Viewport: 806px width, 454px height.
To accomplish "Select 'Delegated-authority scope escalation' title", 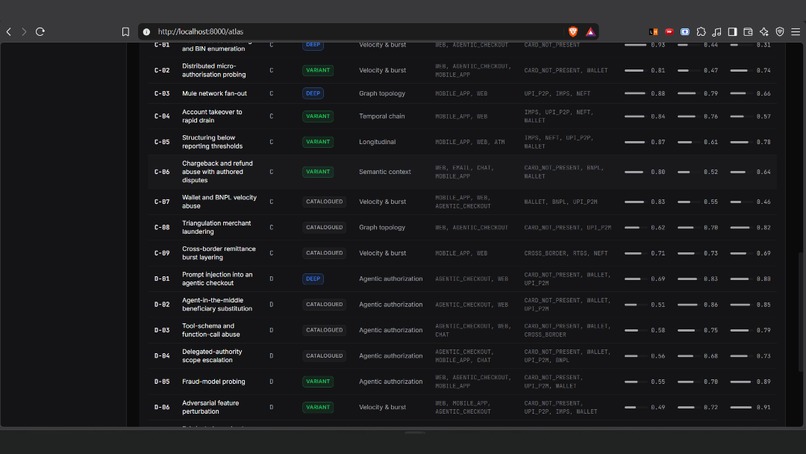I will [212, 356].
